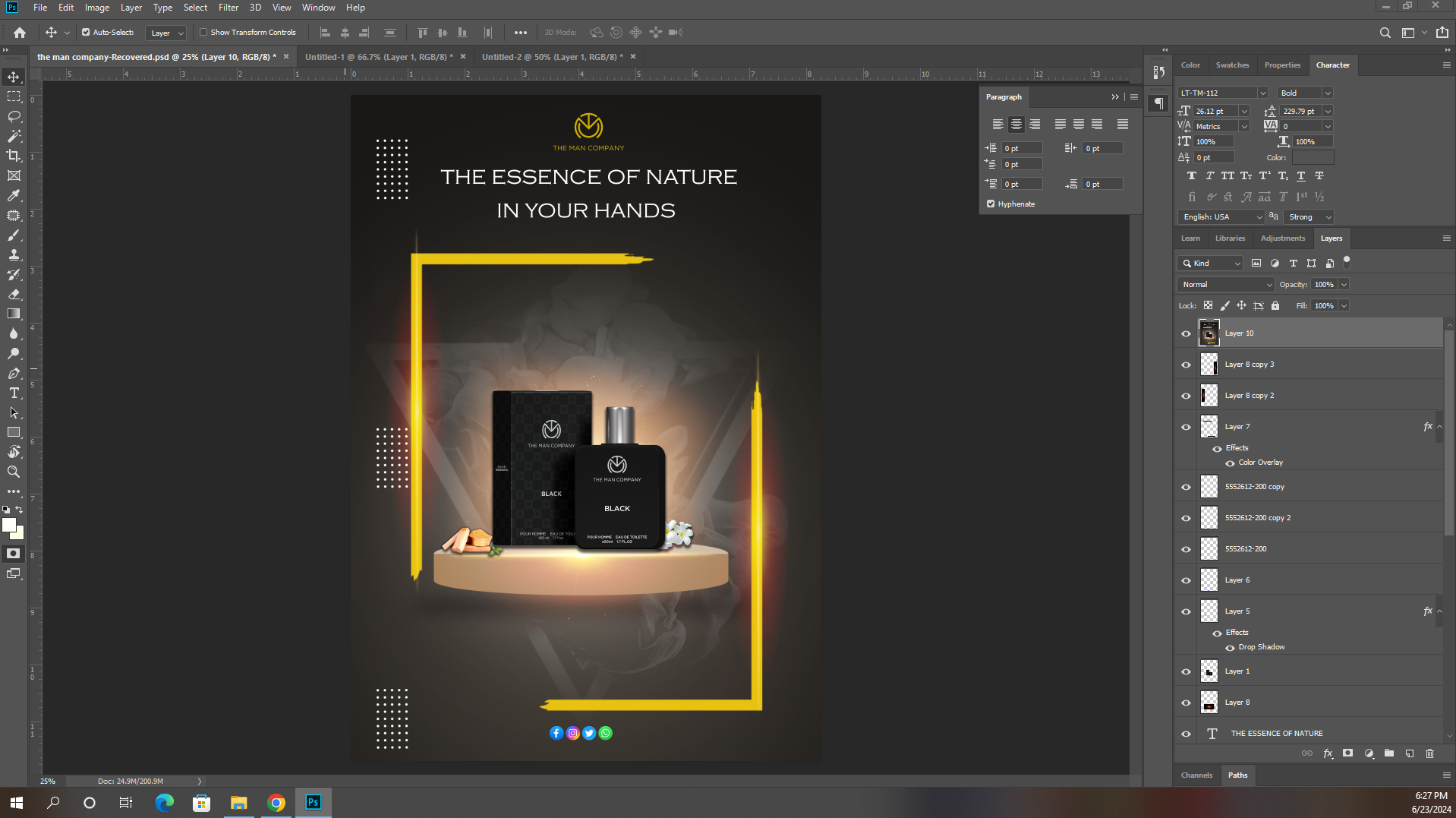Switch to the Channels tab
This screenshot has width=1456, height=818.
point(1196,775)
